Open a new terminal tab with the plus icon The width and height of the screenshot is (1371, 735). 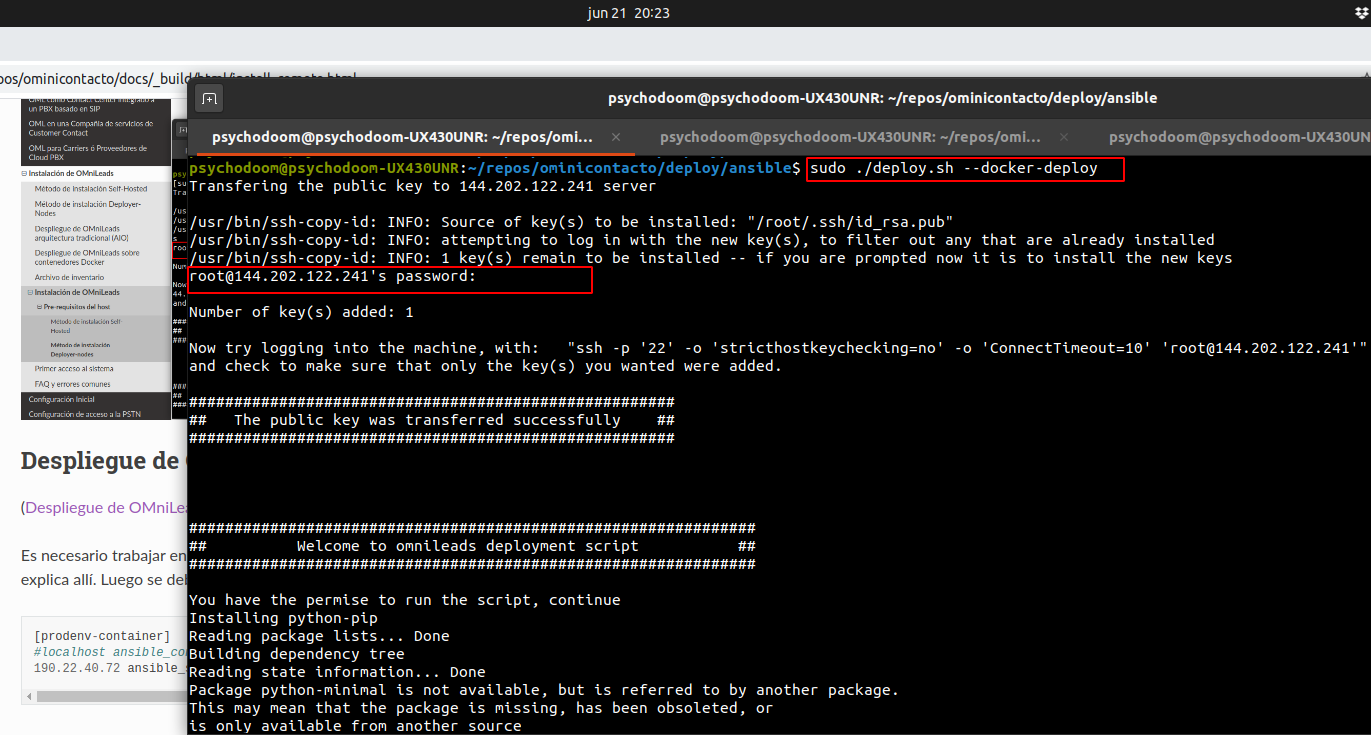(x=208, y=98)
